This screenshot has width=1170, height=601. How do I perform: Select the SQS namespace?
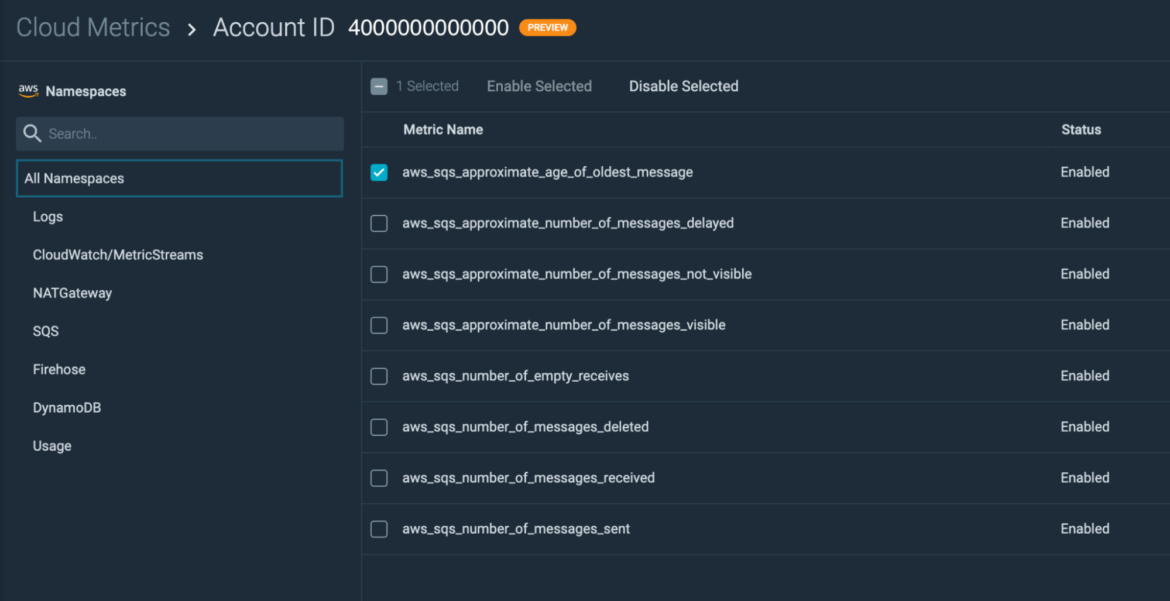coord(46,331)
